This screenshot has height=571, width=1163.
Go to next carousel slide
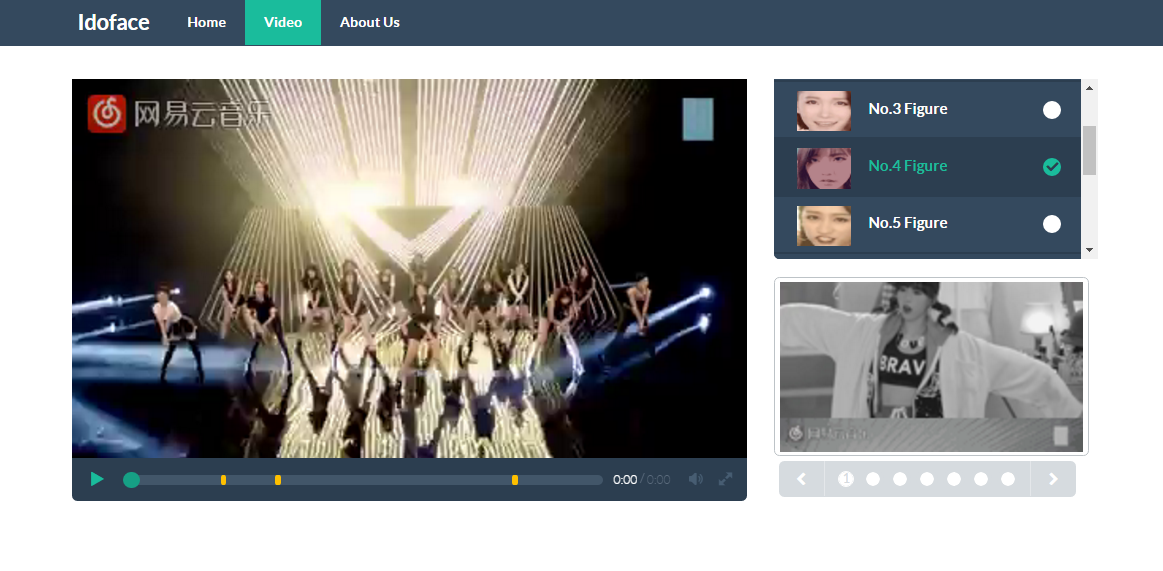click(1053, 479)
